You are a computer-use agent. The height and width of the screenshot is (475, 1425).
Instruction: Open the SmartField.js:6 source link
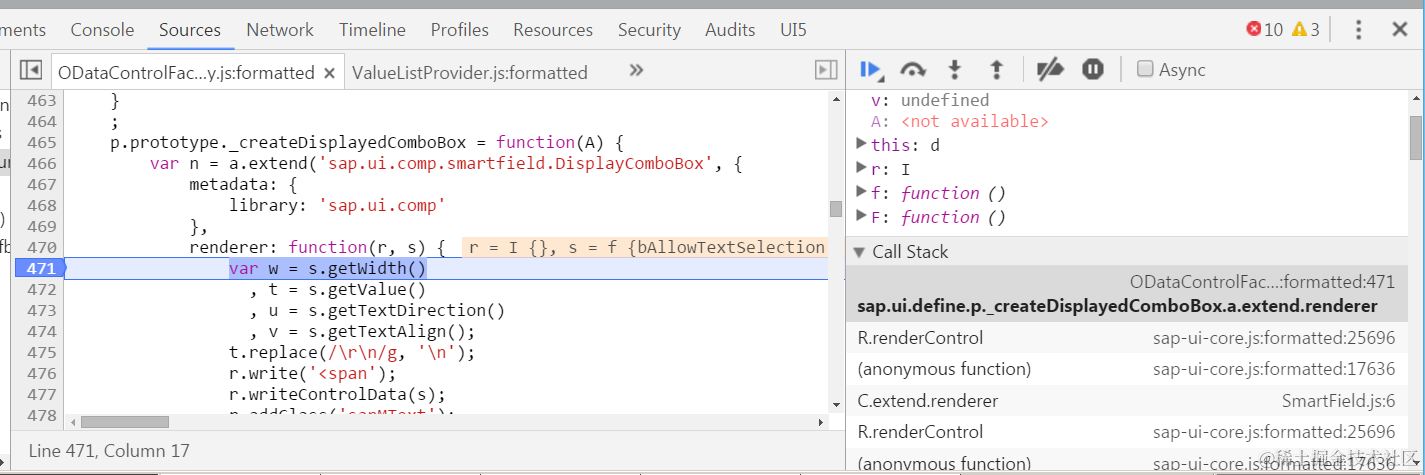(x=1338, y=401)
